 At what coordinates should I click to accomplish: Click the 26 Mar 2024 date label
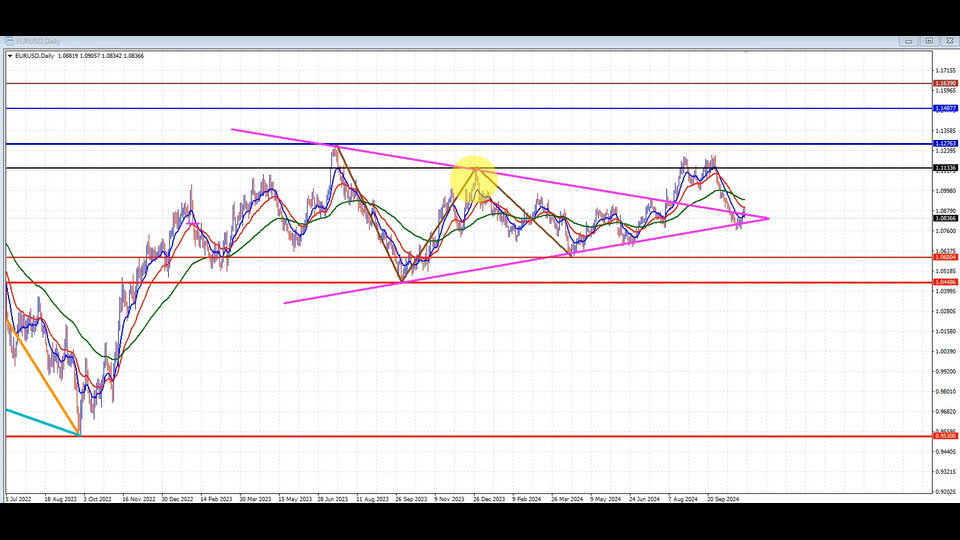pos(567,499)
